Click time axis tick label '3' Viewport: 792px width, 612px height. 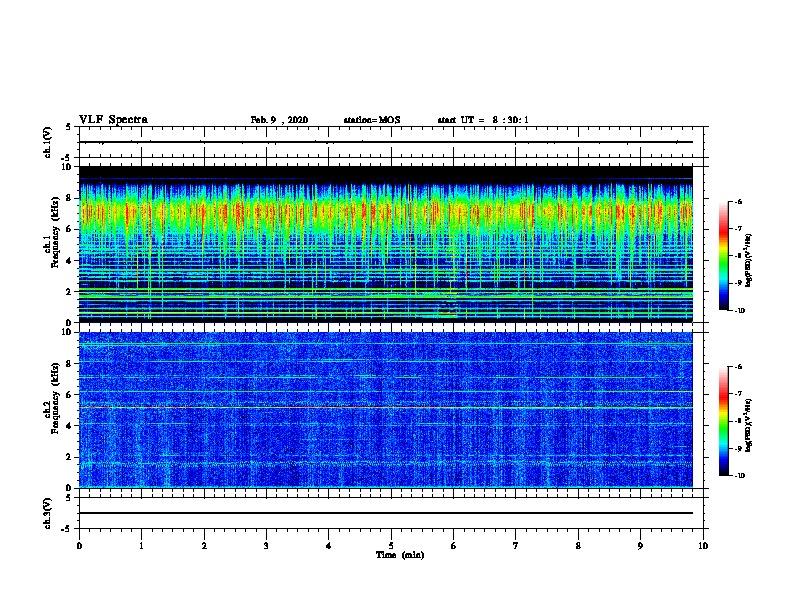tap(266, 546)
